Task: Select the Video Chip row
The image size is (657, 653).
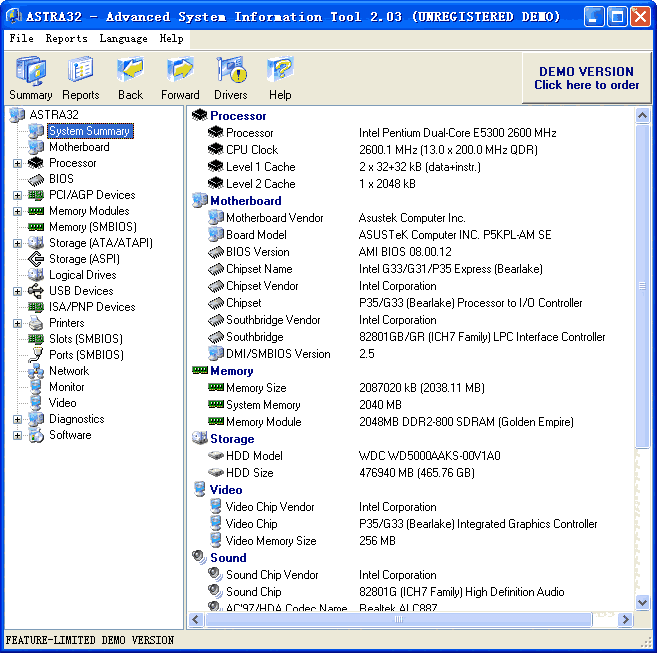Action: 251,524
